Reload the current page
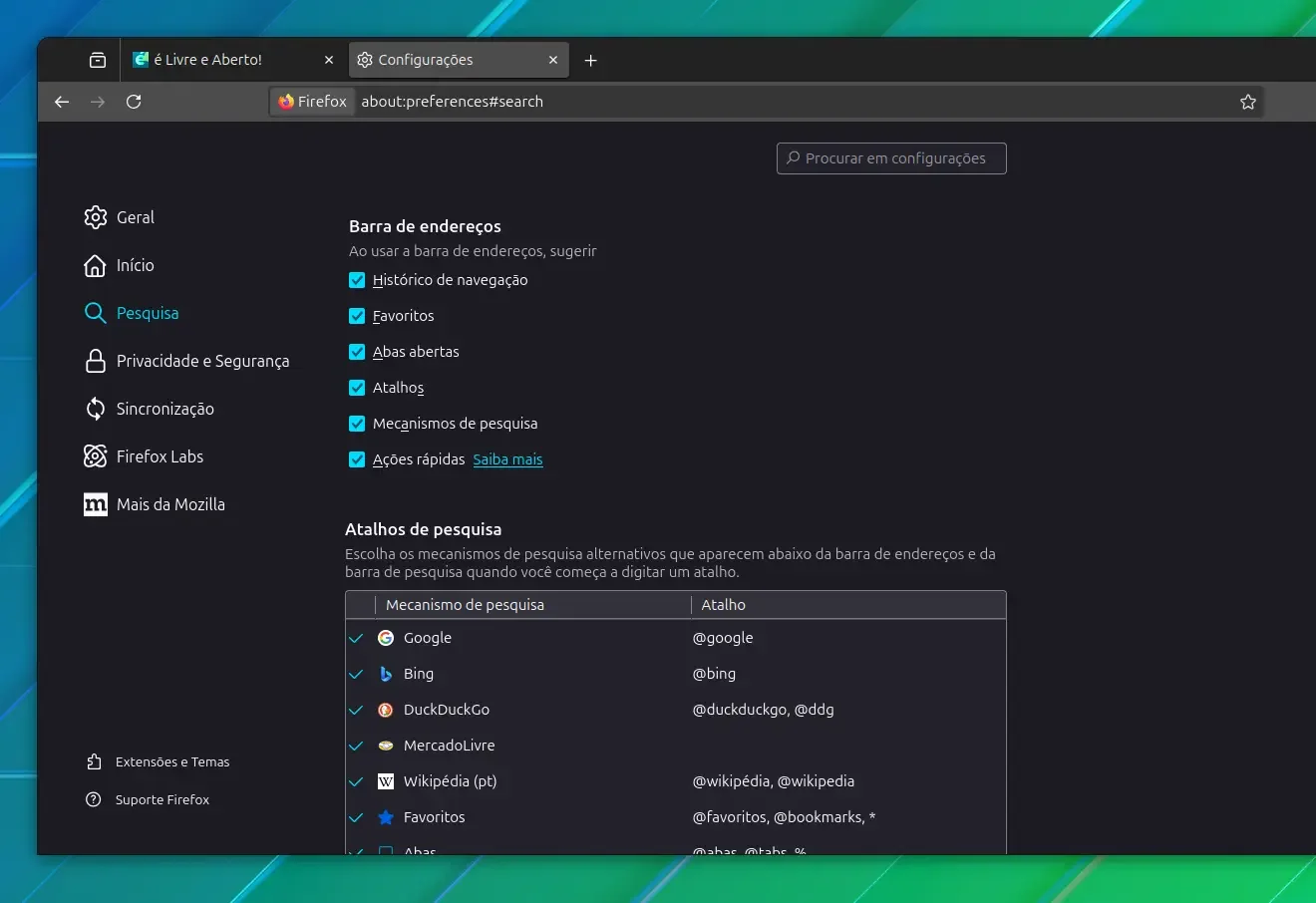The width and height of the screenshot is (1316, 903). (134, 102)
